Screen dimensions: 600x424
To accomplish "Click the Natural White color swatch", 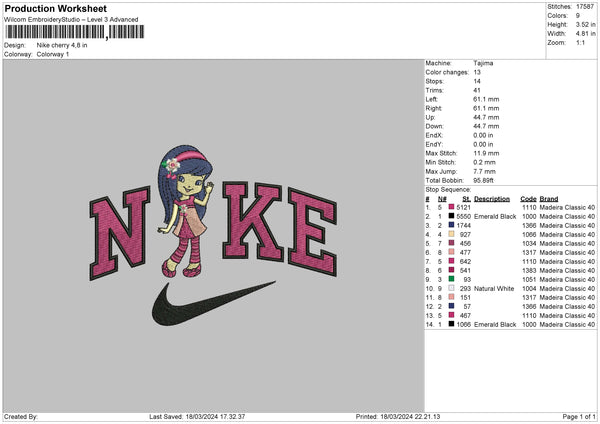I will click(x=452, y=288).
